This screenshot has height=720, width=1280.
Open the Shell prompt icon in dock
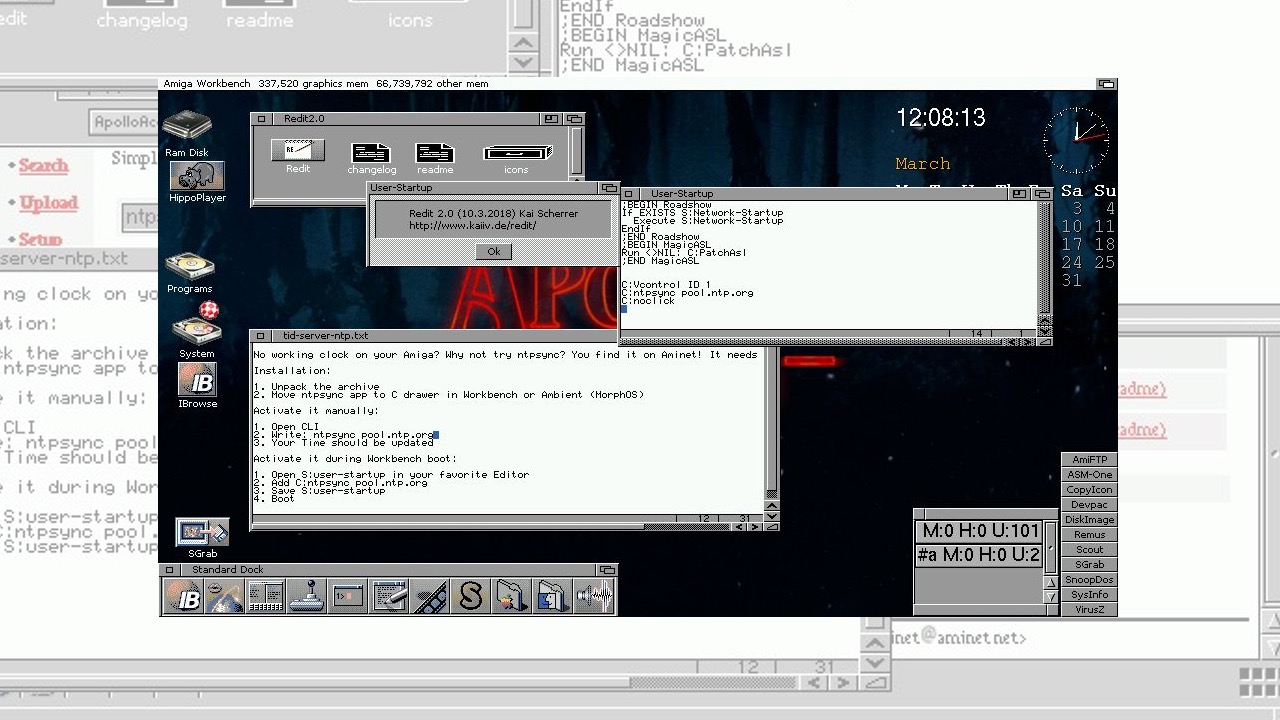tap(348, 597)
